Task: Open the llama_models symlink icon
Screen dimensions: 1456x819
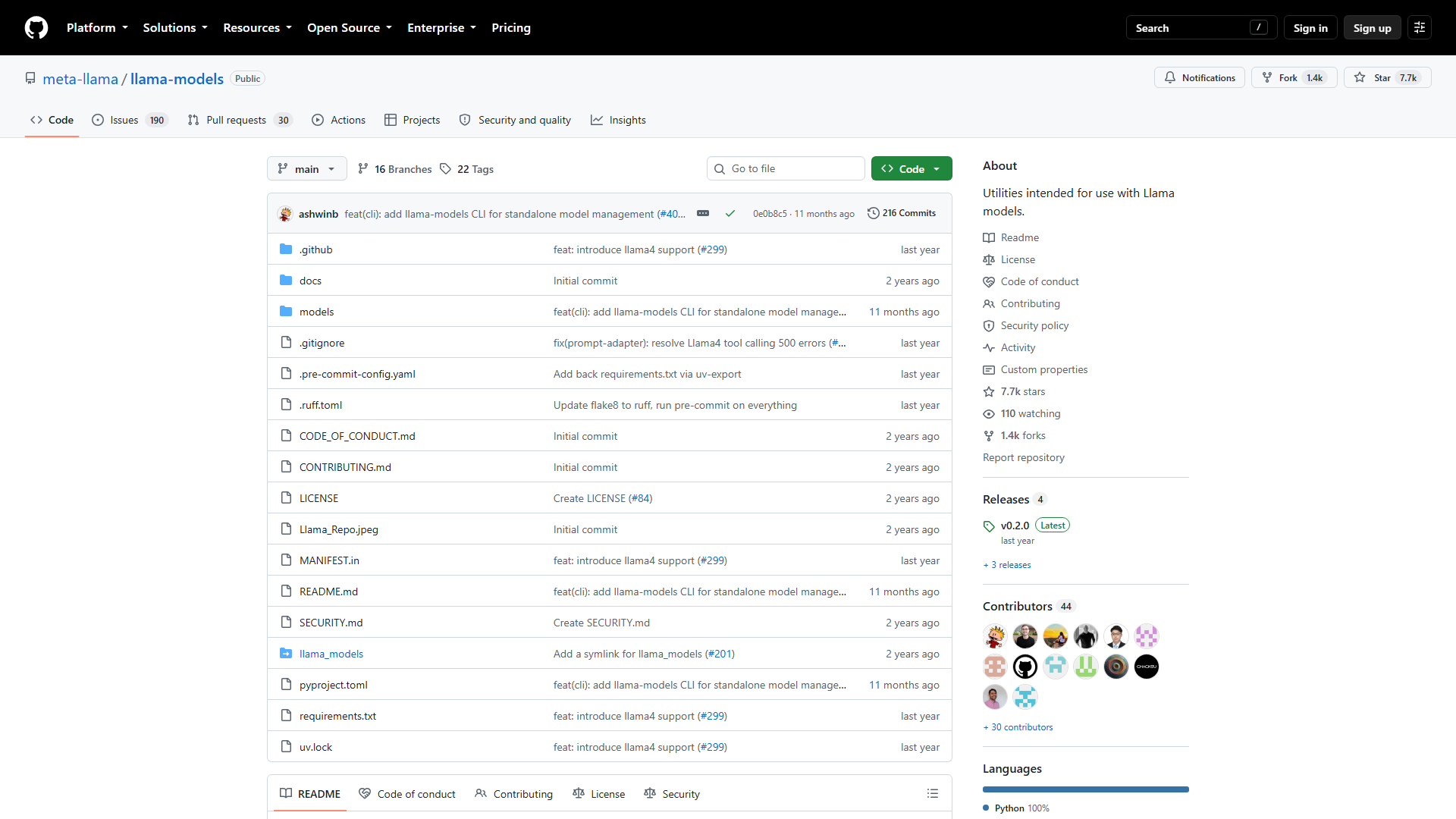Action: 286,654
